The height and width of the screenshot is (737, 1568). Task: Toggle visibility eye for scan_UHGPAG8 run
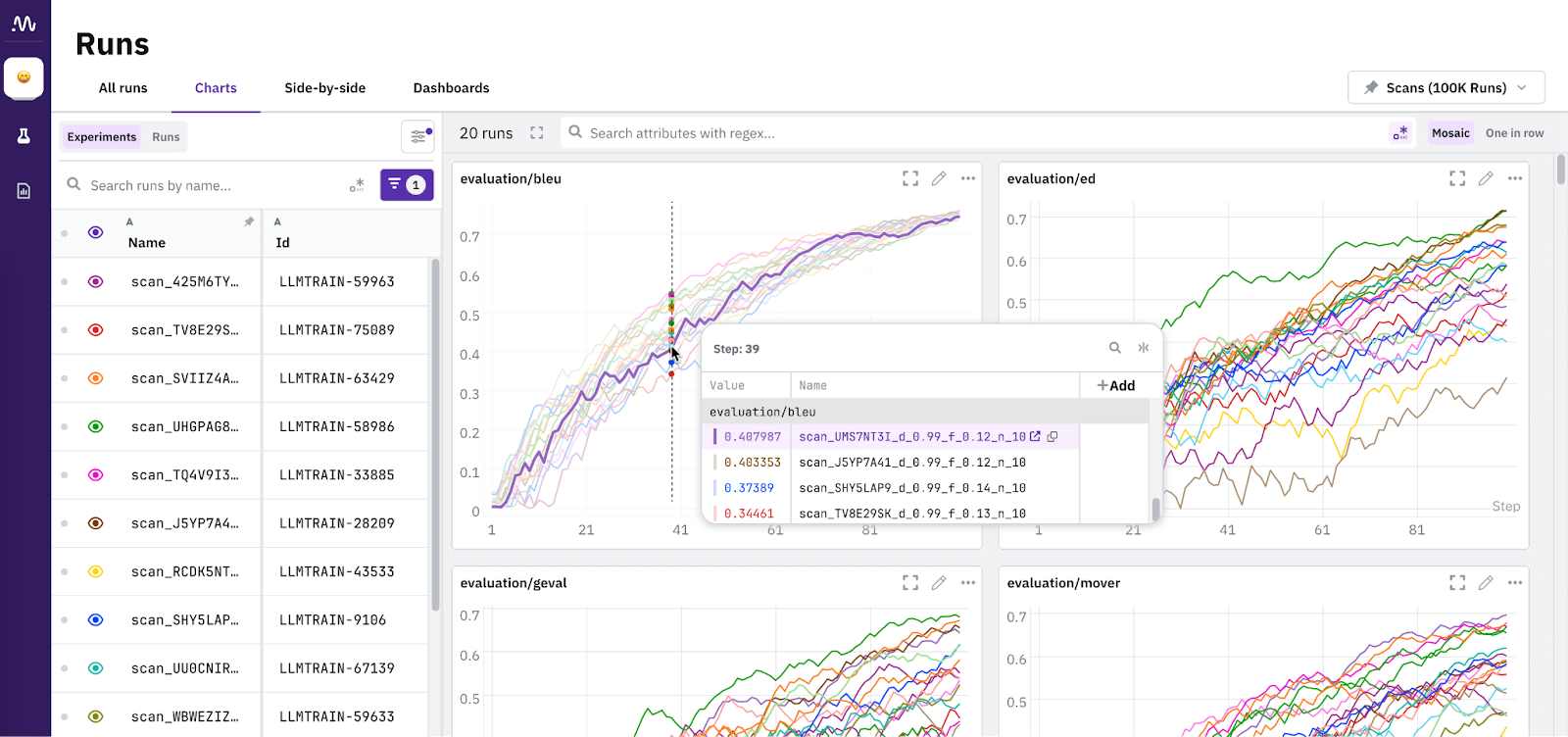96,427
